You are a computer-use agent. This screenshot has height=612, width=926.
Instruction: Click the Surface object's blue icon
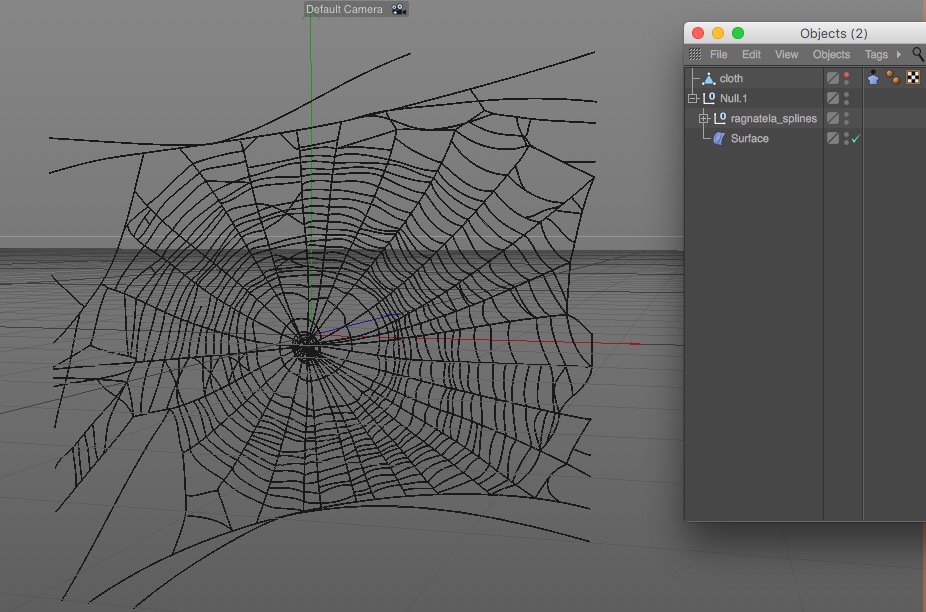[719, 138]
